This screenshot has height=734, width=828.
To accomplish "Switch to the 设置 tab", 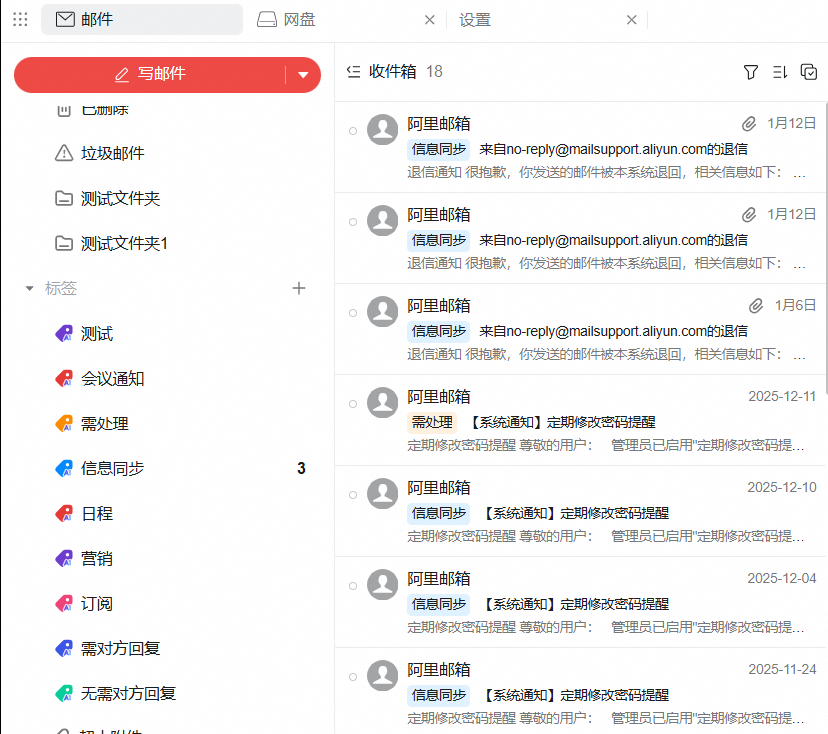I will click(x=475, y=20).
